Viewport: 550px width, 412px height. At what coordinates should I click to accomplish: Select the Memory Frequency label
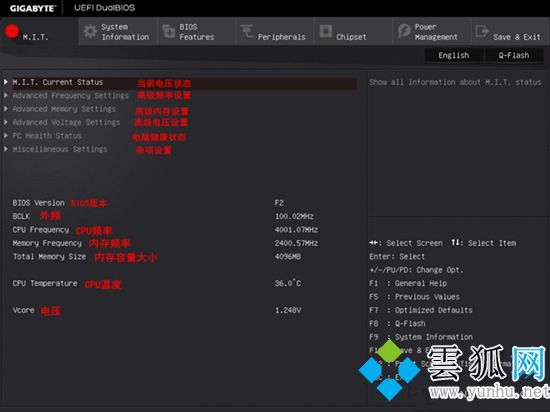click(x=47, y=243)
